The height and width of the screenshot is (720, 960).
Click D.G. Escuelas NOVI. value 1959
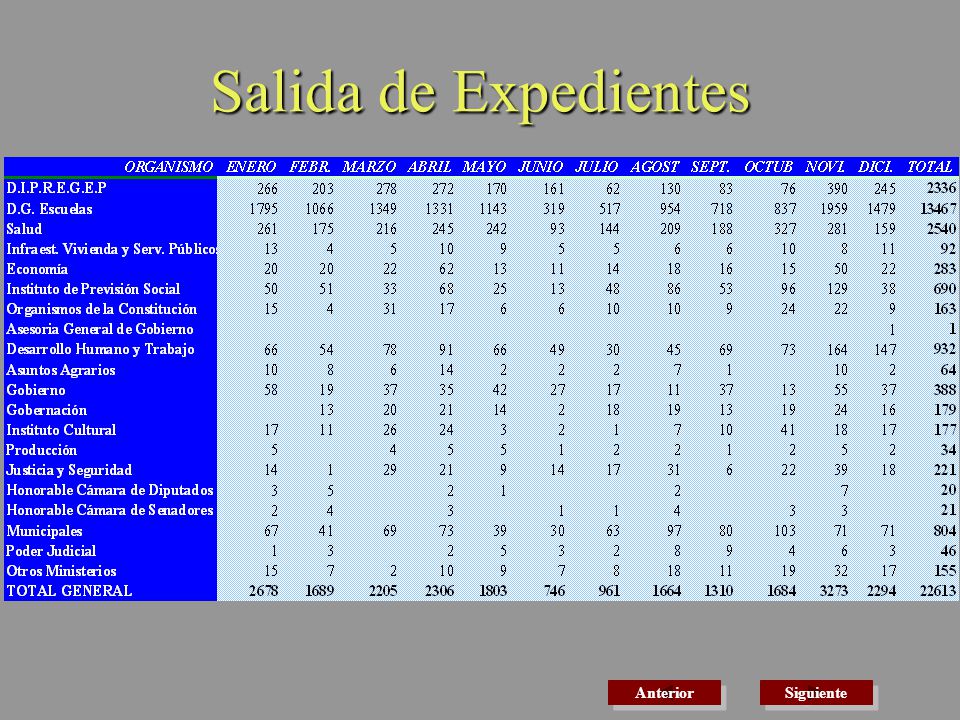point(834,209)
